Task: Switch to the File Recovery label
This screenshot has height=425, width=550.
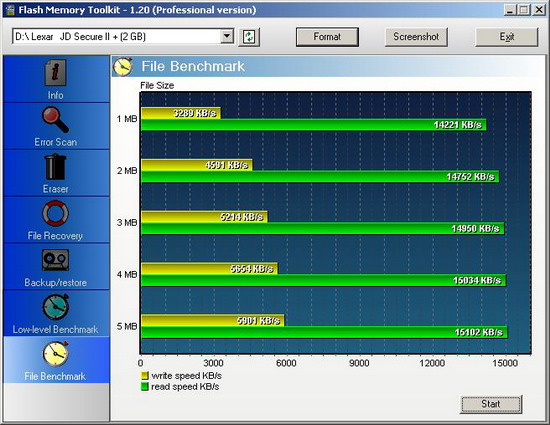Action: point(55,236)
